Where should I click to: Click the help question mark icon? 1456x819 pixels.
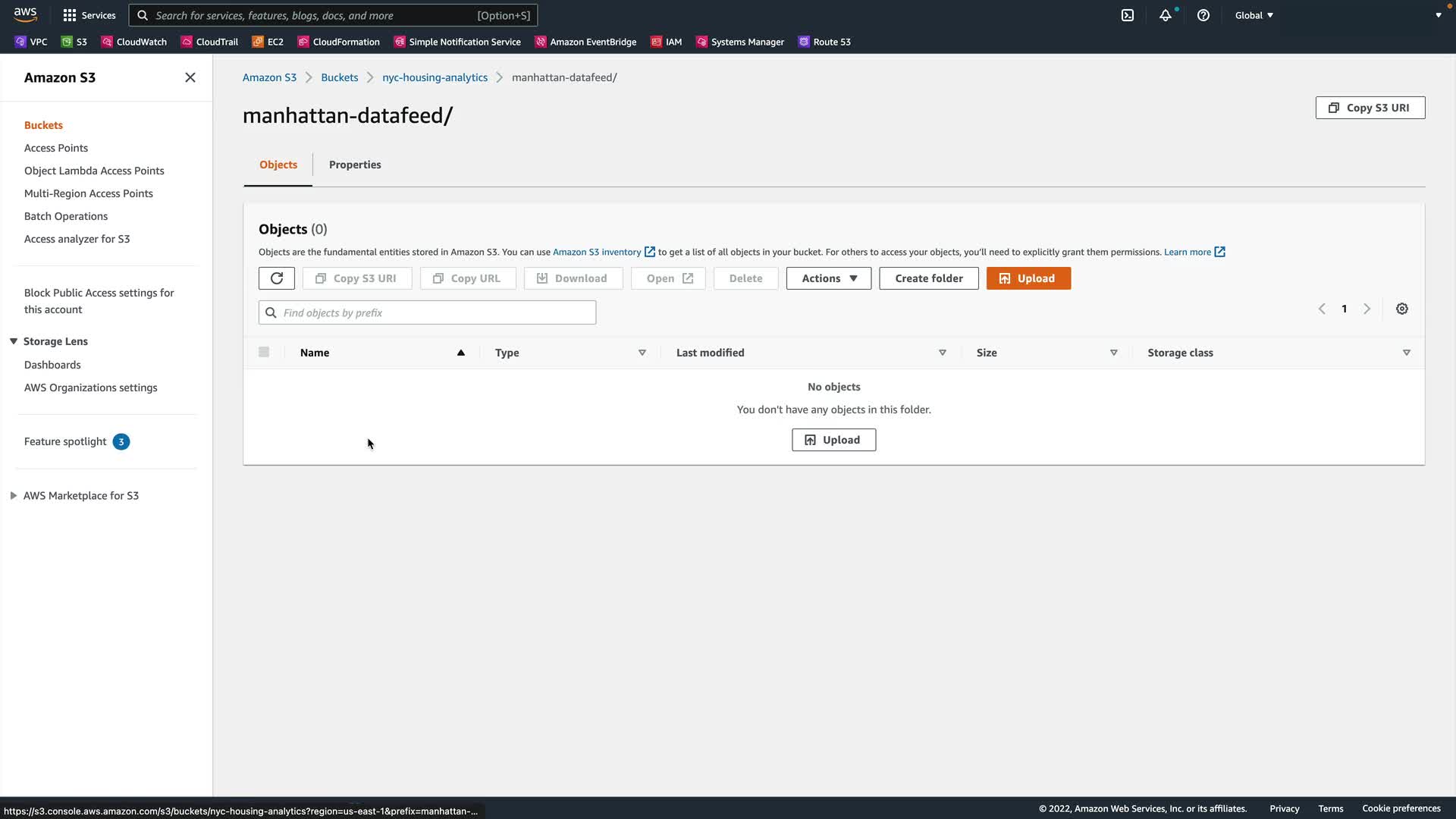click(x=1203, y=15)
